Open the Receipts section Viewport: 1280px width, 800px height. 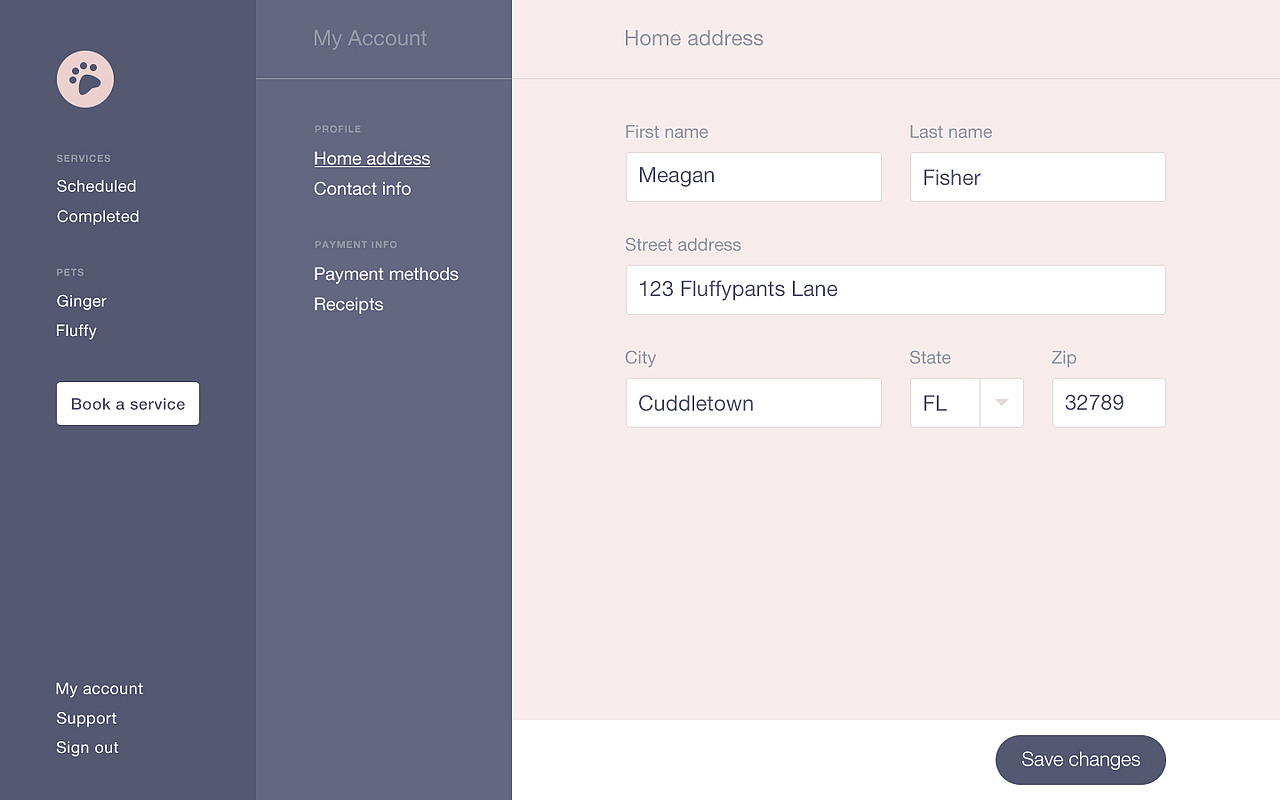coord(348,304)
